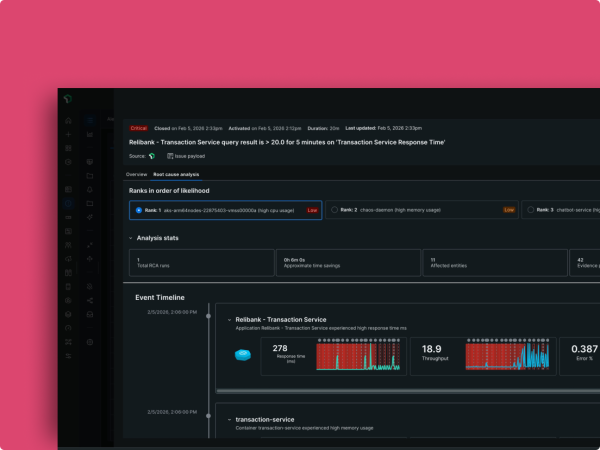Click the highlighted circular icon in left navigation

coord(68,202)
